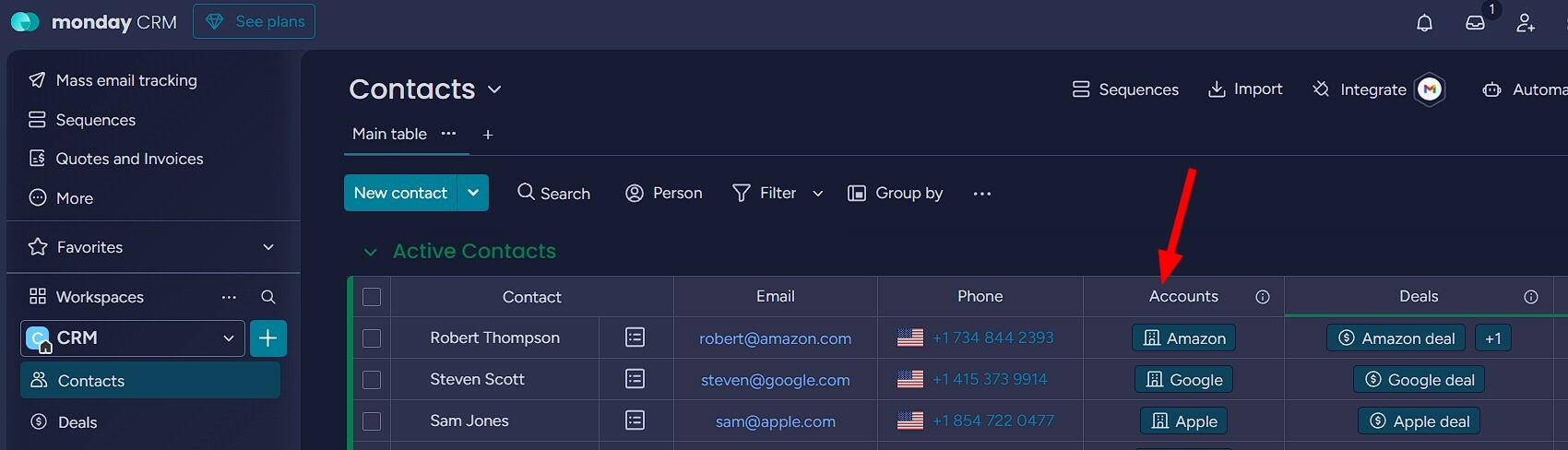Click the US flag in Sam Jones row
The width and height of the screenshot is (1568, 450).
coord(910,420)
